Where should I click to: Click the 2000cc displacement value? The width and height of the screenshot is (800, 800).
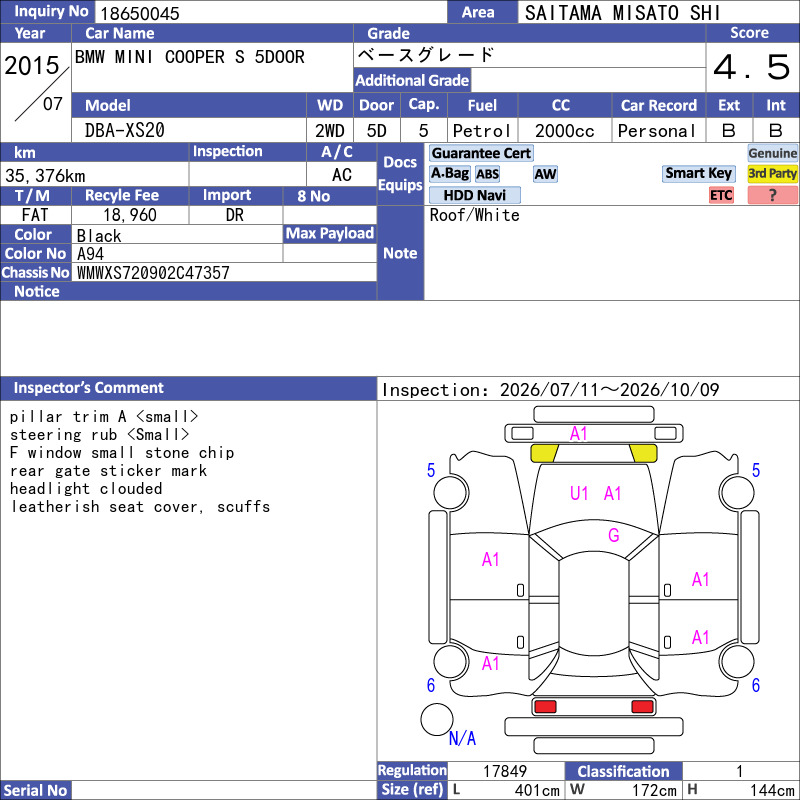click(x=565, y=131)
